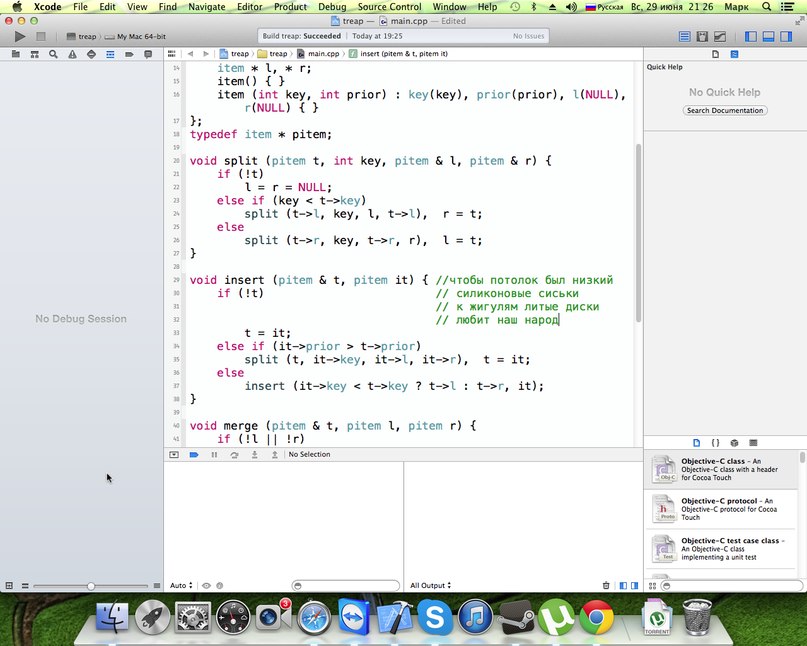Open the Product menu
The width and height of the screenshot is (807, 646).
coord(290,7)
